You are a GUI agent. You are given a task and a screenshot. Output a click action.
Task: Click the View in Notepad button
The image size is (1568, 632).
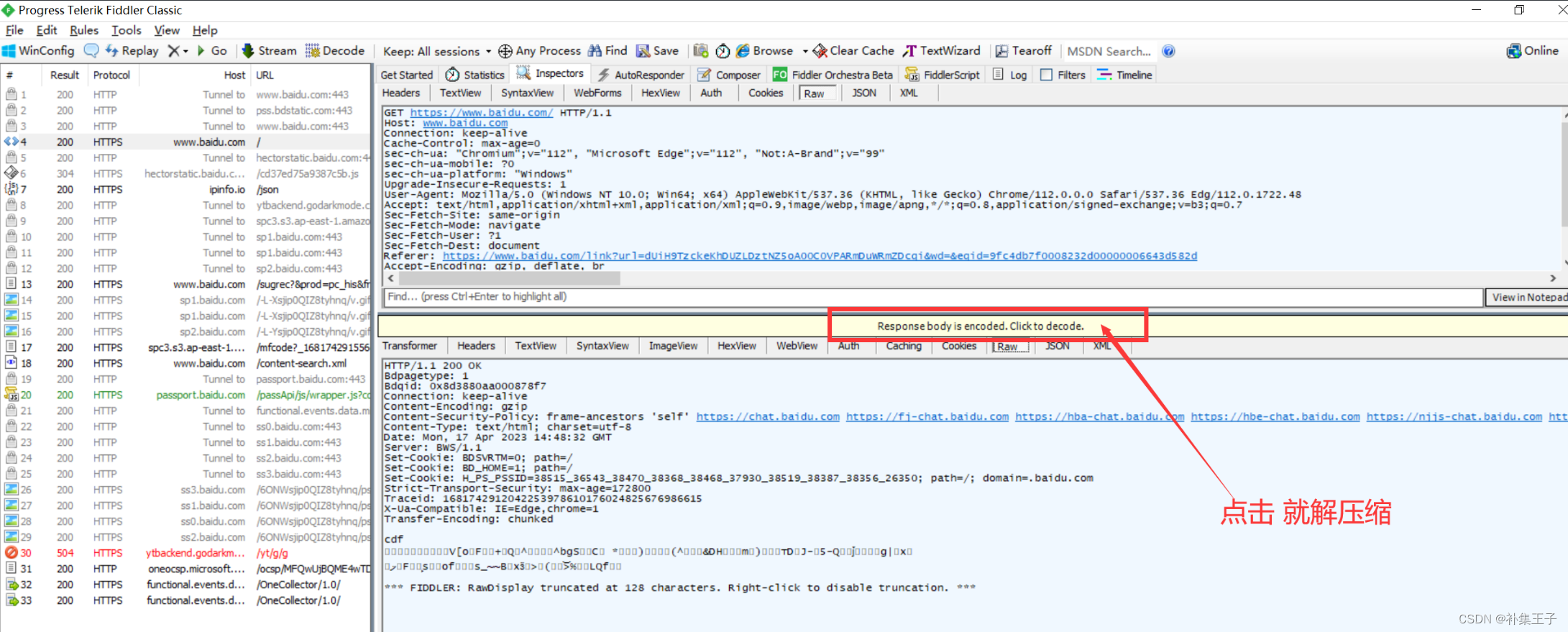click(1527, 297)
